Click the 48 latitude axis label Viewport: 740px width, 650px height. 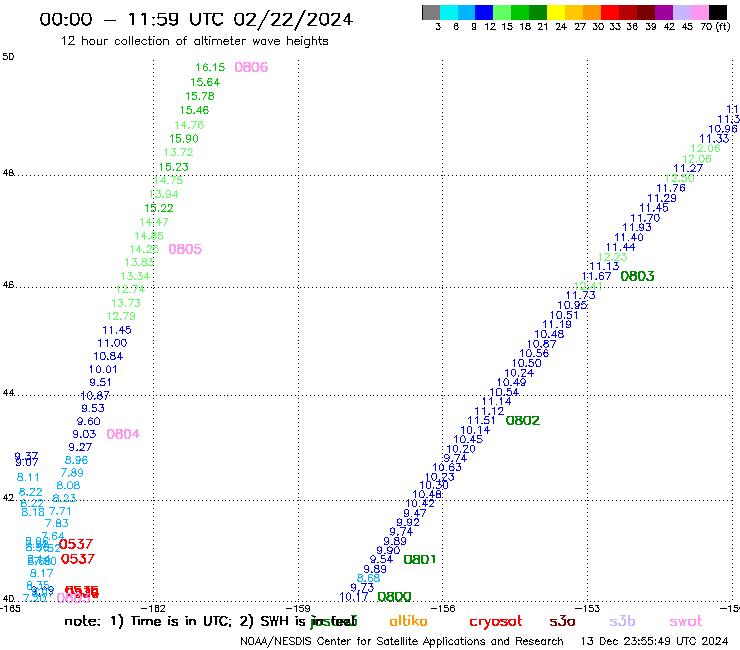[8, 173]
